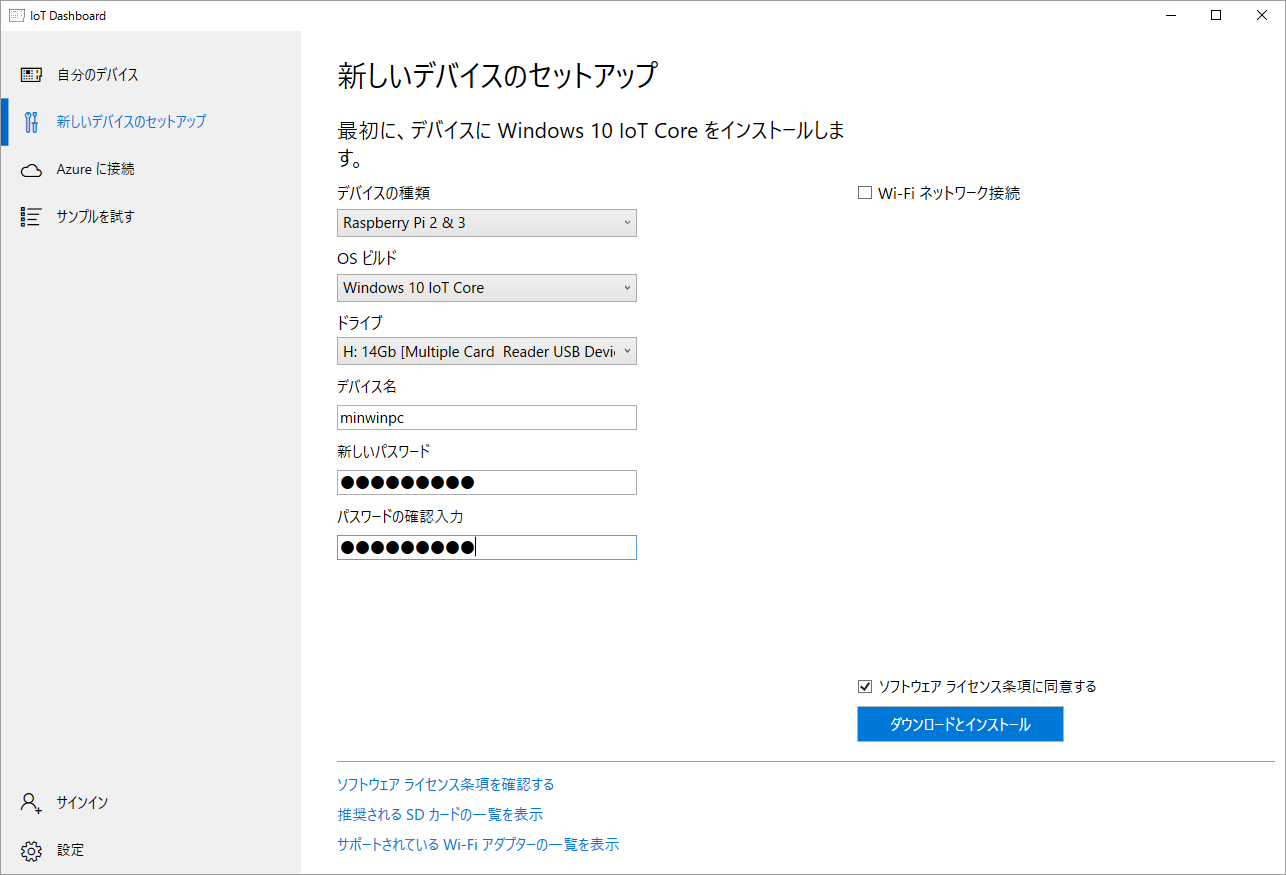Go to Azure に接続 page
1286x875 pixels.
[150, 170]
